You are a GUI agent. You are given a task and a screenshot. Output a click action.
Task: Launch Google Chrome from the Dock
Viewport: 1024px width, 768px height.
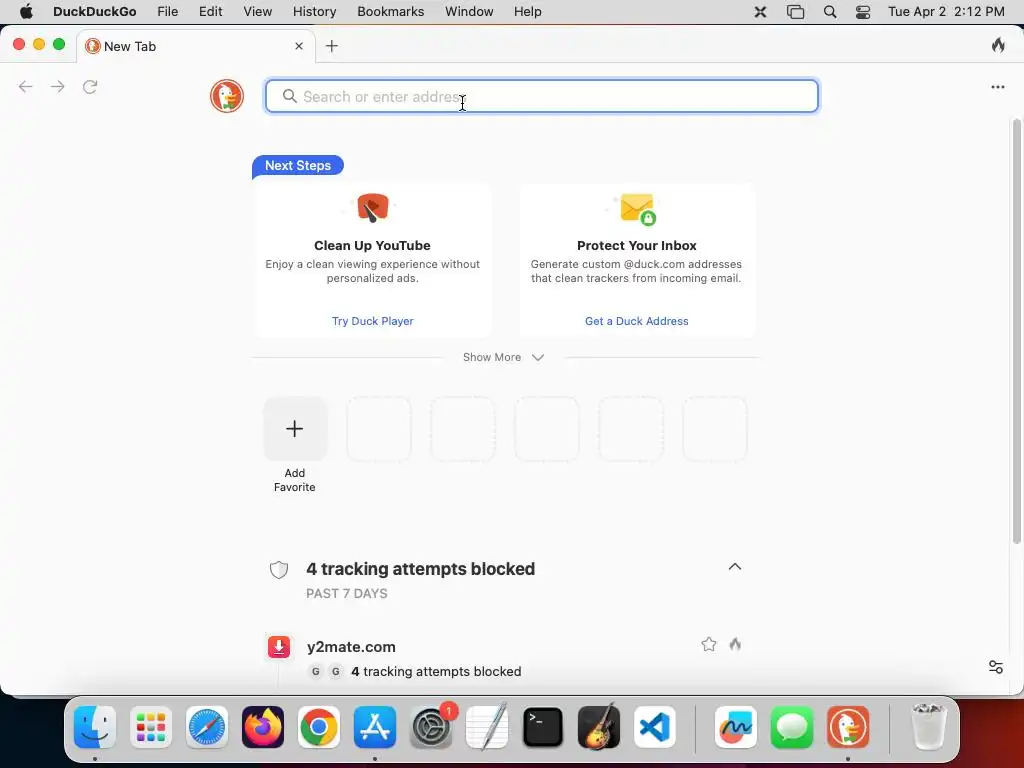(x=319, y=727)
